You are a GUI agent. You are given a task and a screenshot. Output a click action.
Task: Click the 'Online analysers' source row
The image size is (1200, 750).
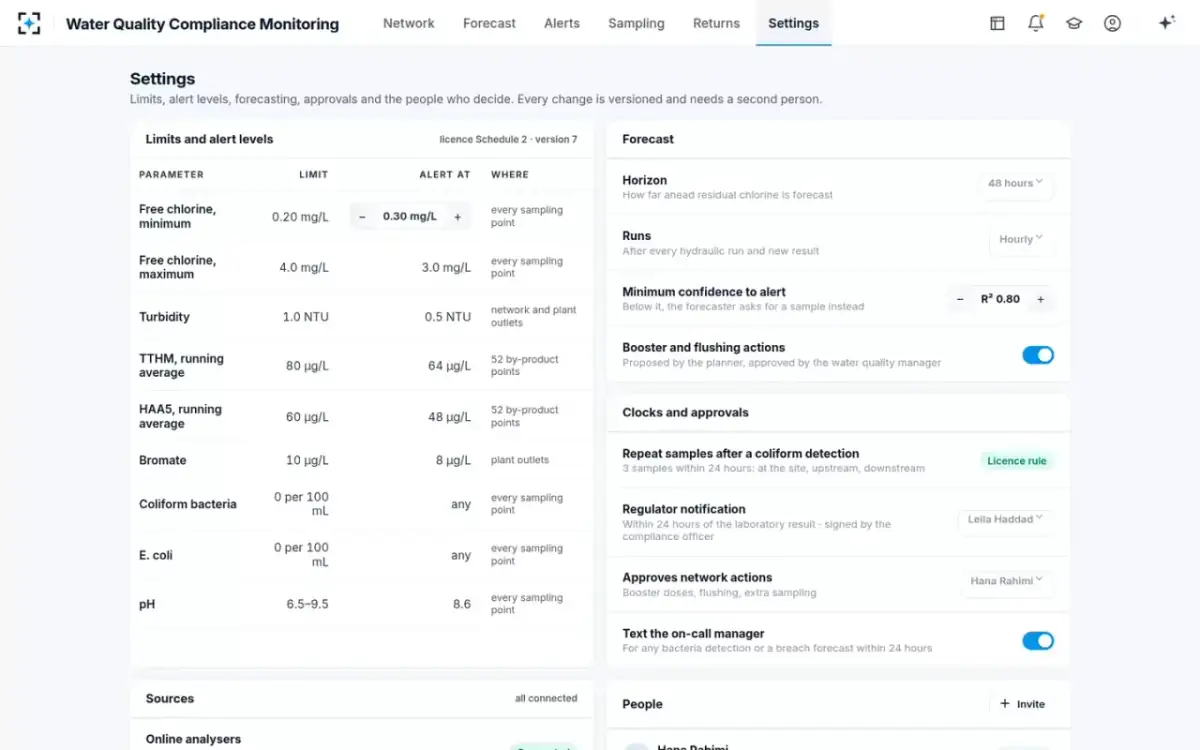[361, 739]
